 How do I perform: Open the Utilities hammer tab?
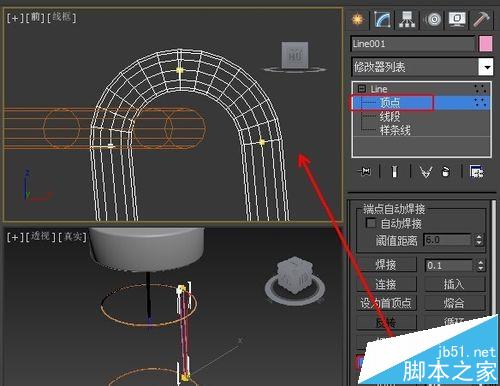[481, 19]
